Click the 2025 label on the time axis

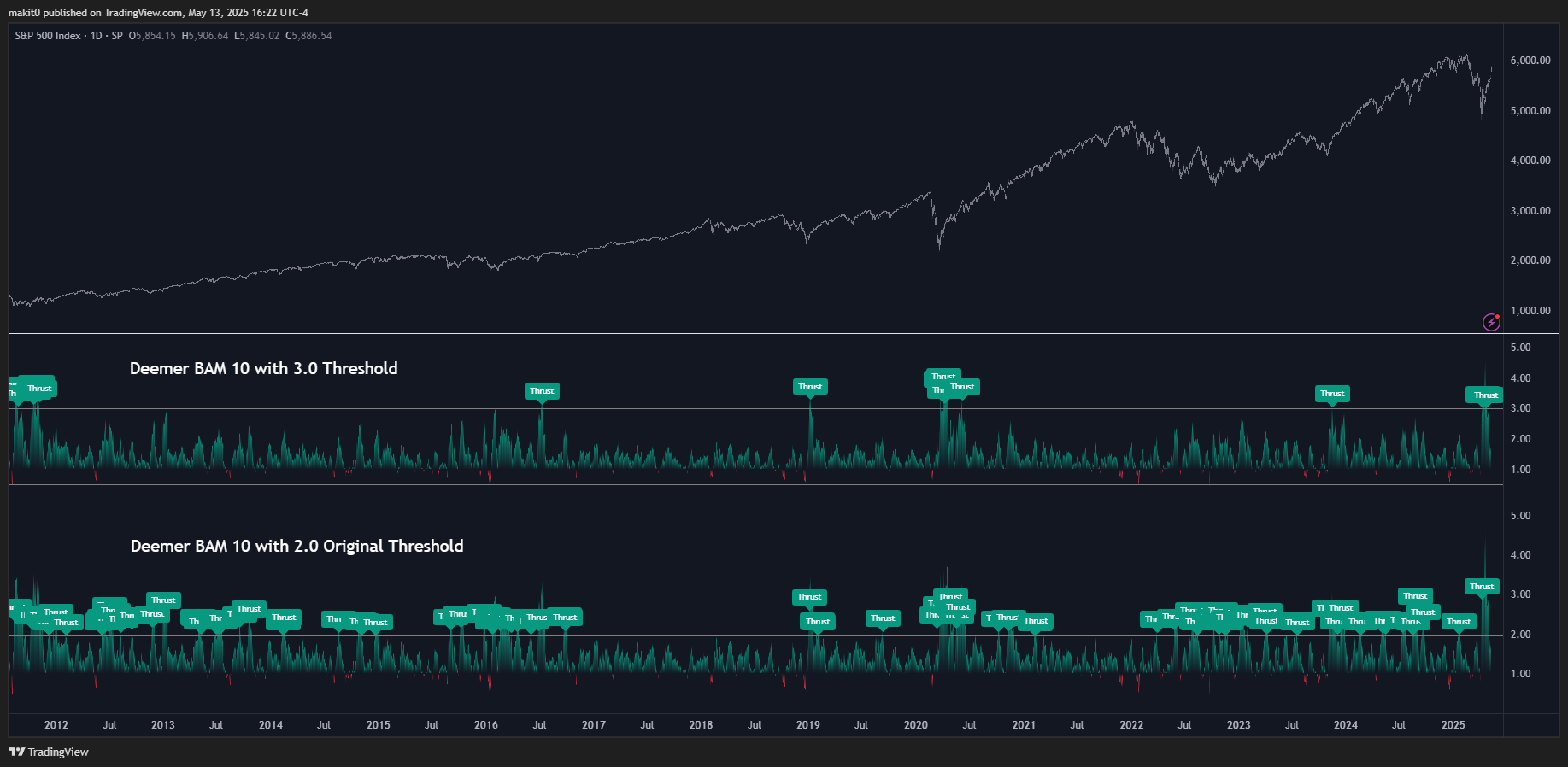[x=1453, y=725]
